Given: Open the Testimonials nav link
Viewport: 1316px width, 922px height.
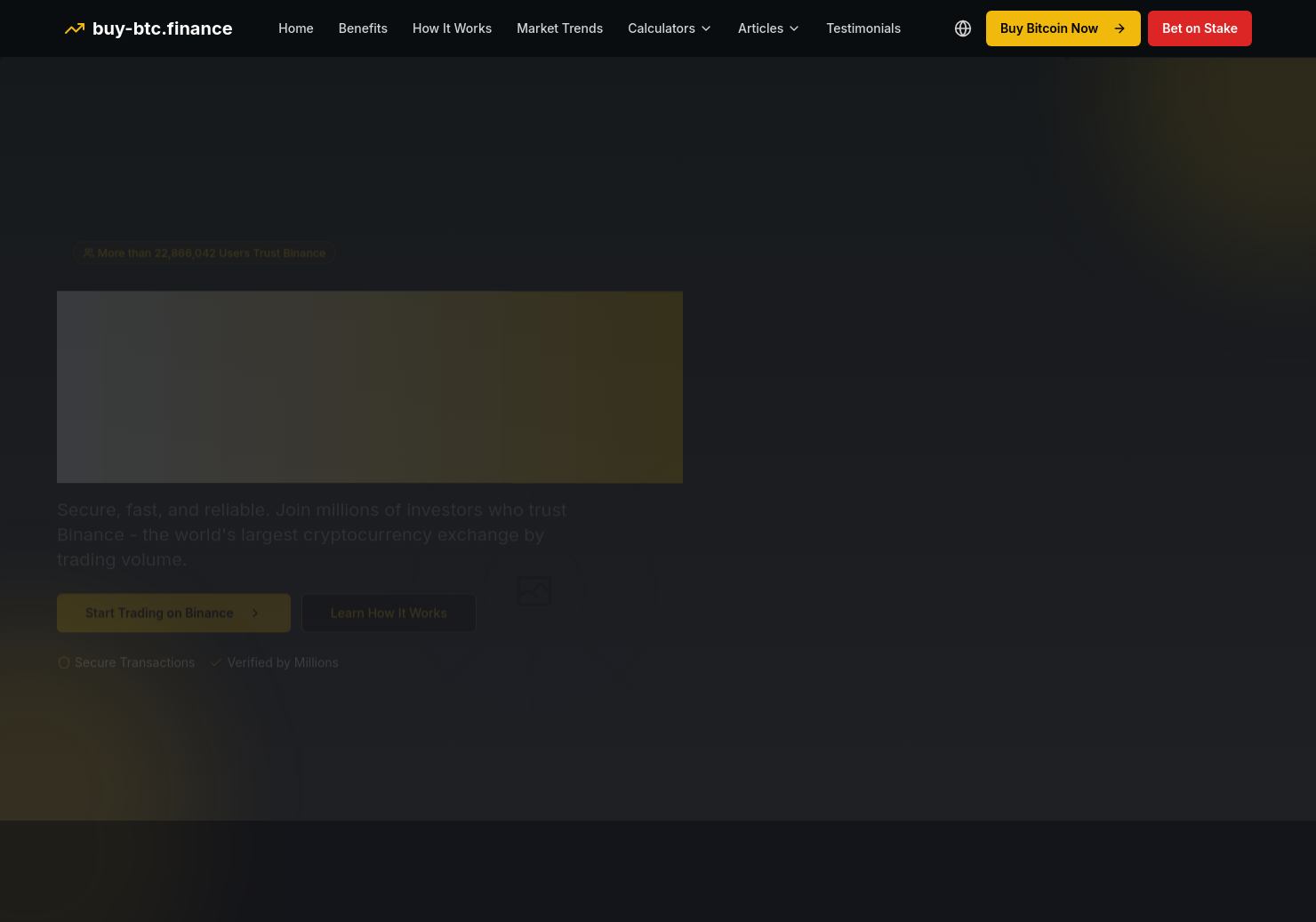Looking at the screenshot, I should (x=863, y=28).
